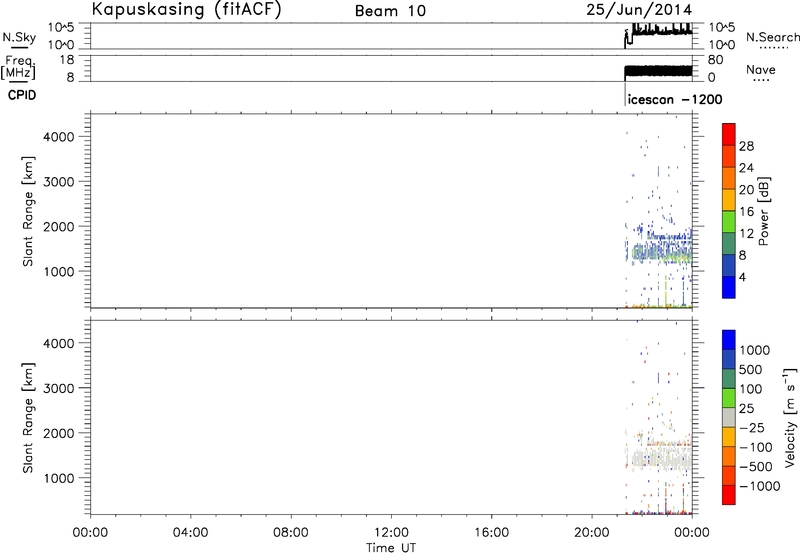Click the '12:00' time axis tick label
This screenshot has width=800, height=554.
point(391,533)
